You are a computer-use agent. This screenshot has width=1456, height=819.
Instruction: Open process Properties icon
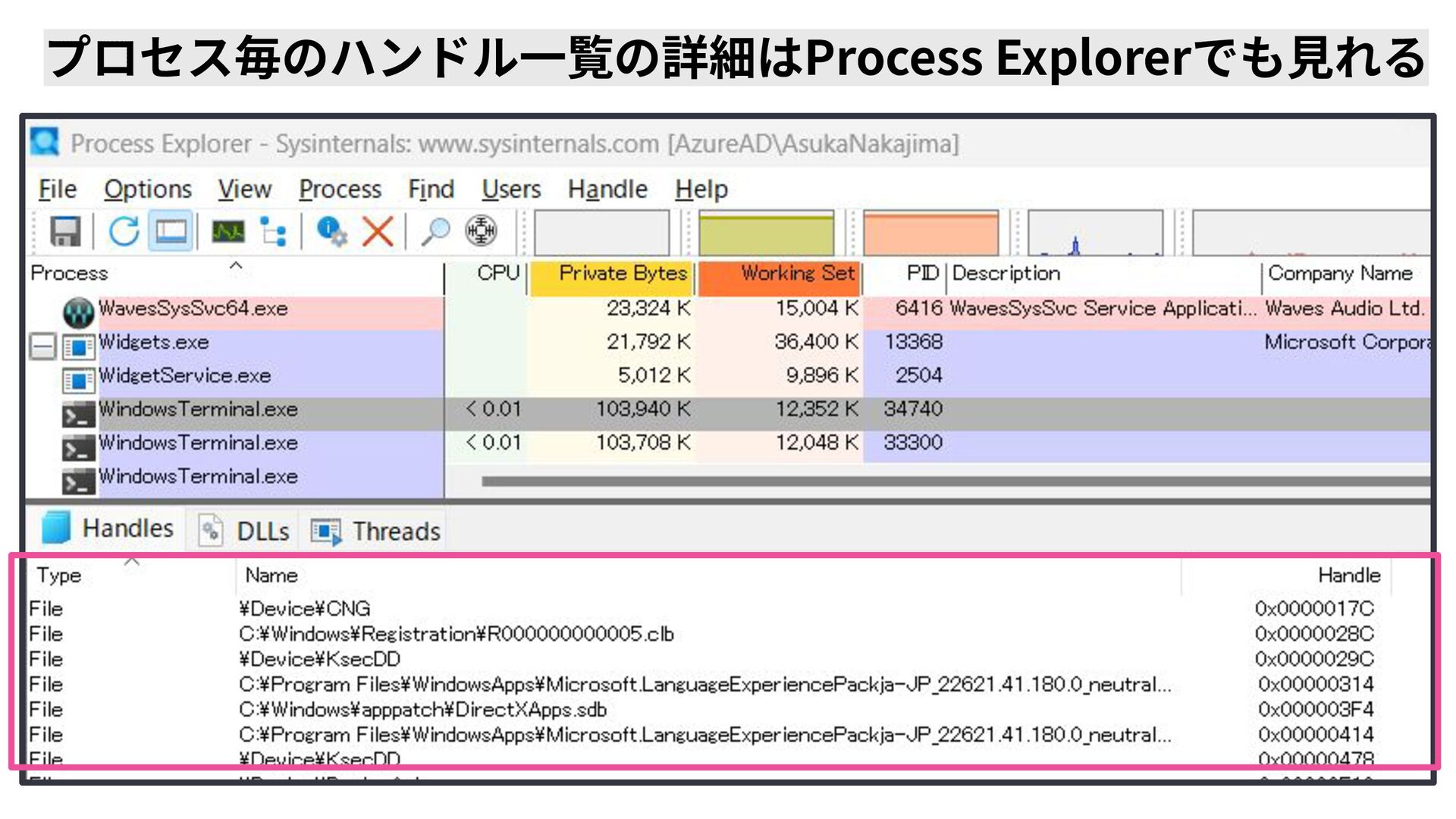click(x=331, y=231)
